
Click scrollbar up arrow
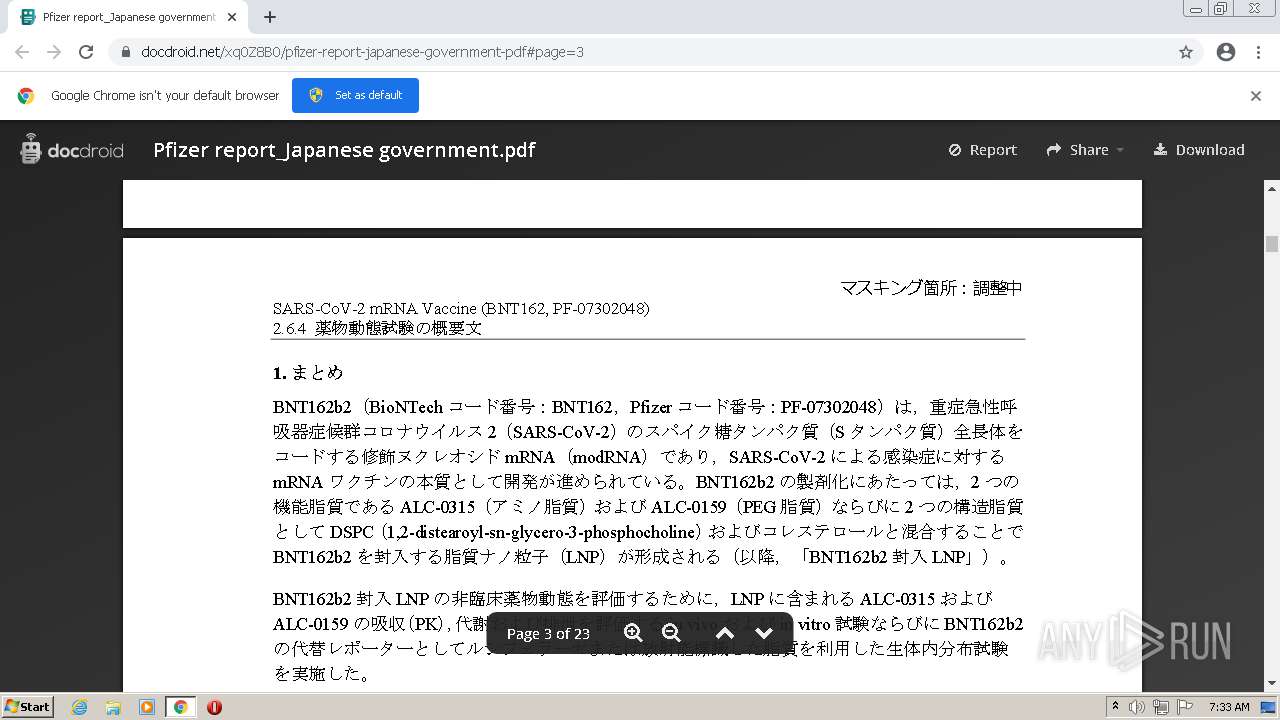click(x=1272, y=188)
